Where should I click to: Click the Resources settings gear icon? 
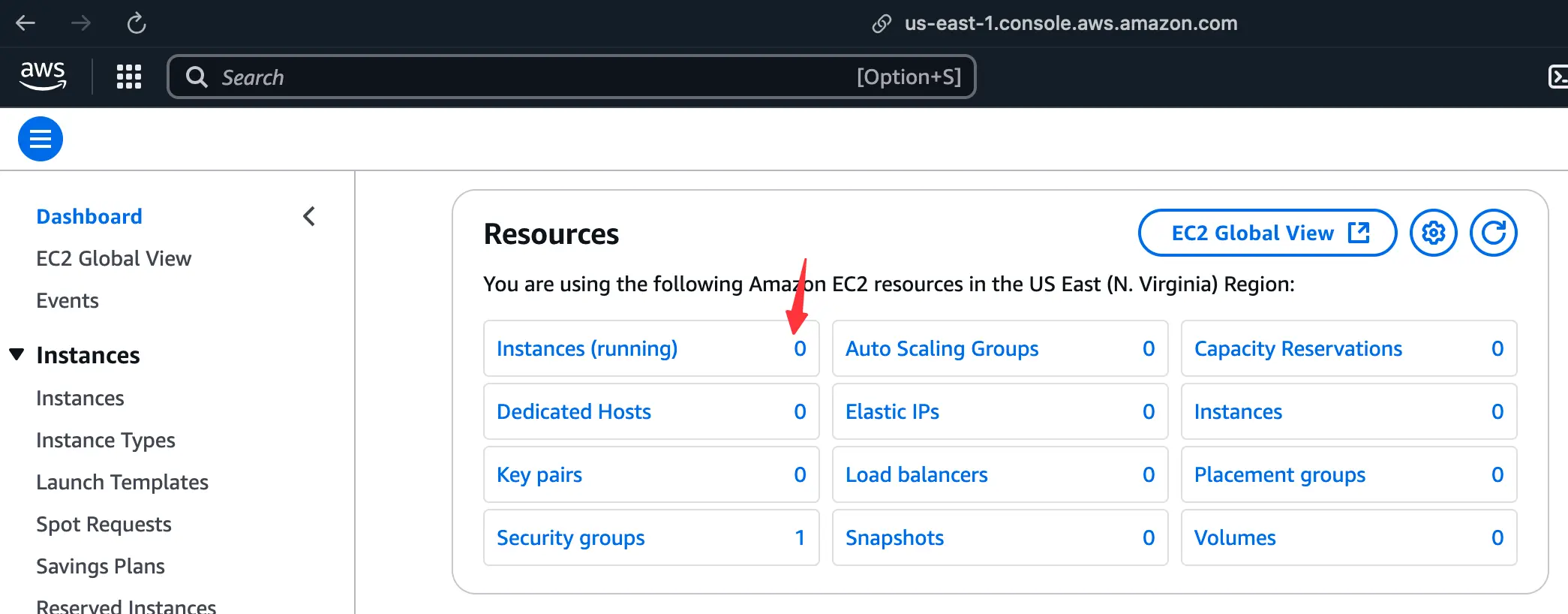coord(1433,233)
